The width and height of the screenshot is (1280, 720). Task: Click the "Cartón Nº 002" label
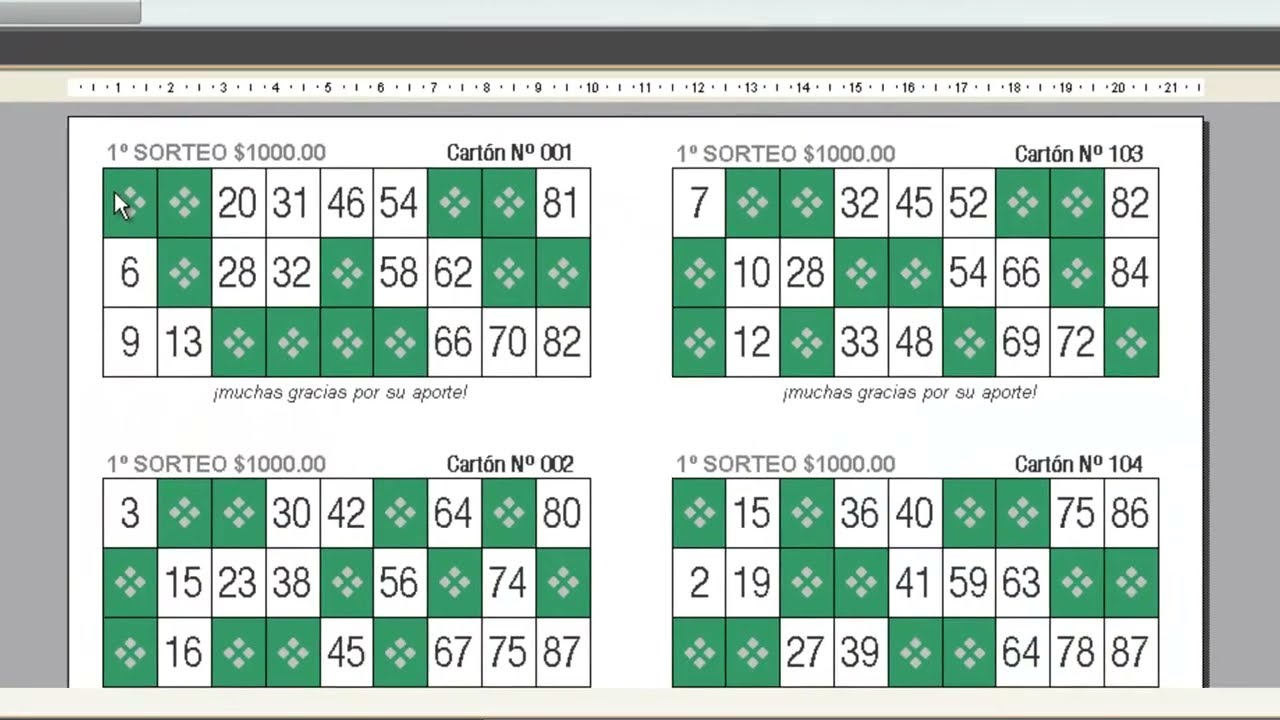click(x=510, y=463)
